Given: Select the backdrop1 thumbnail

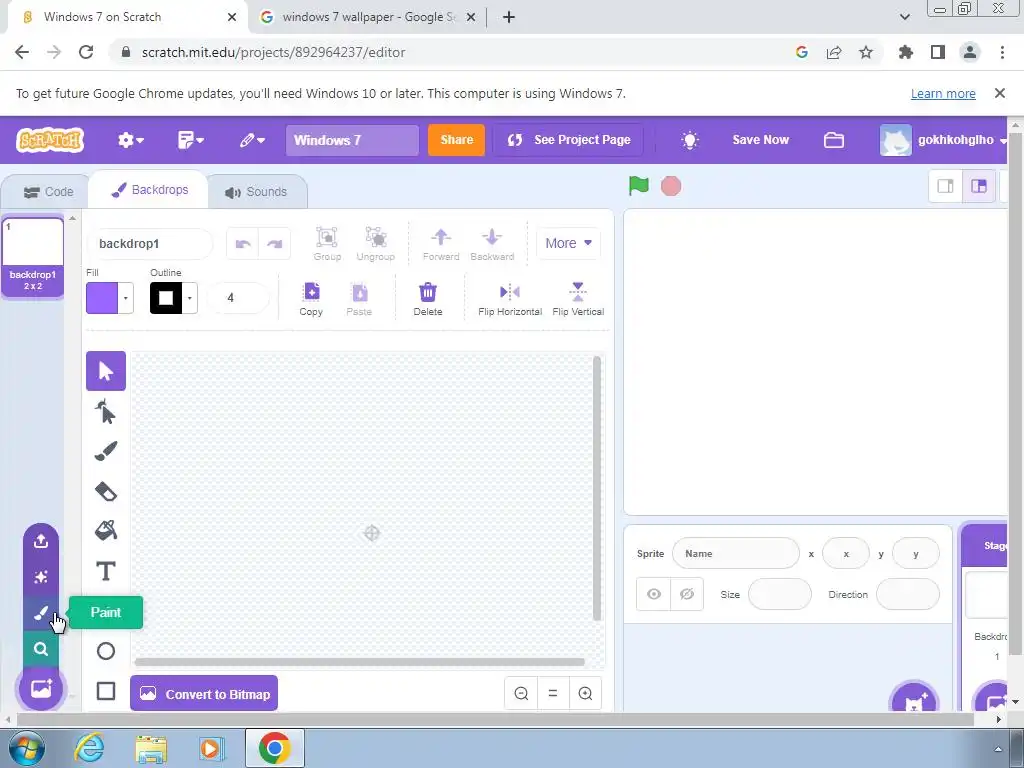Looking at the screenshot, I should (x=33, y=257).
